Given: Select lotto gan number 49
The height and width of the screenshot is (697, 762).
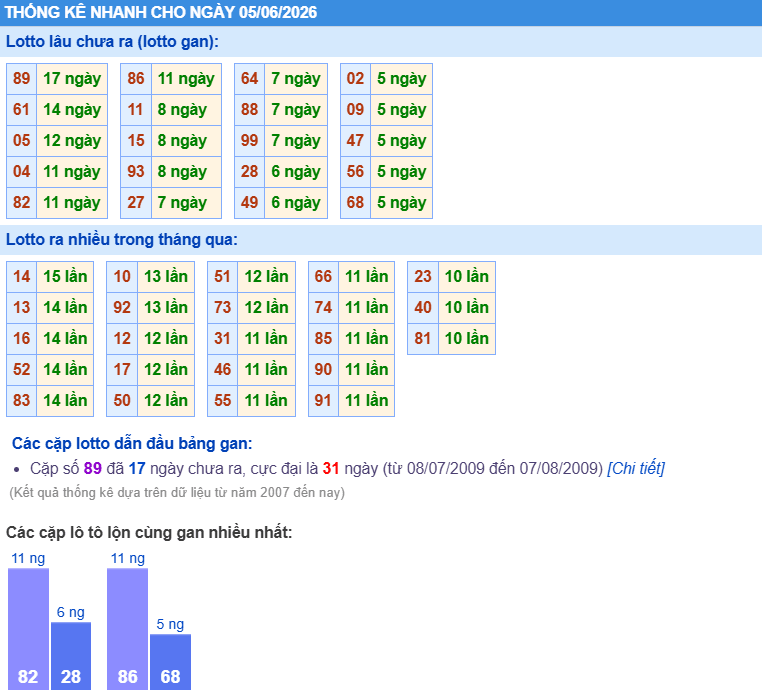Looking at the screenshot, I should click(x=249, y=203).
